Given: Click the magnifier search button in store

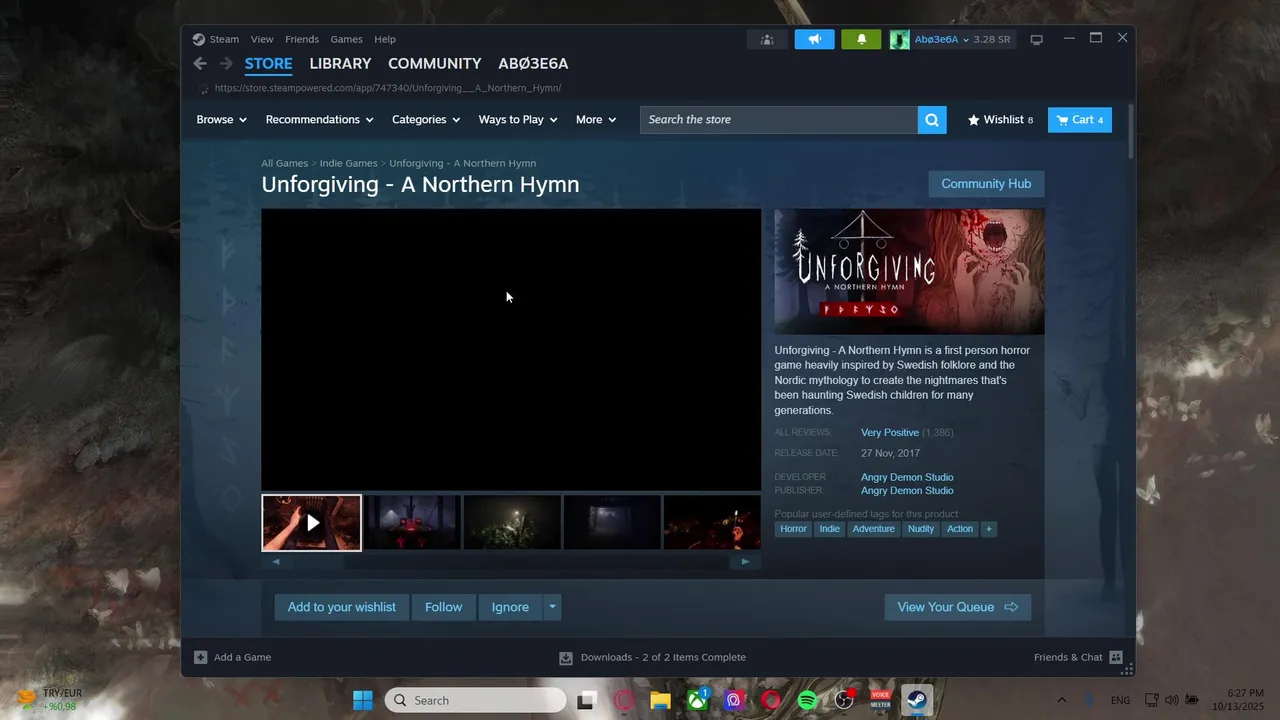Looking at the screenshot, I should click(x=932, y=120).
